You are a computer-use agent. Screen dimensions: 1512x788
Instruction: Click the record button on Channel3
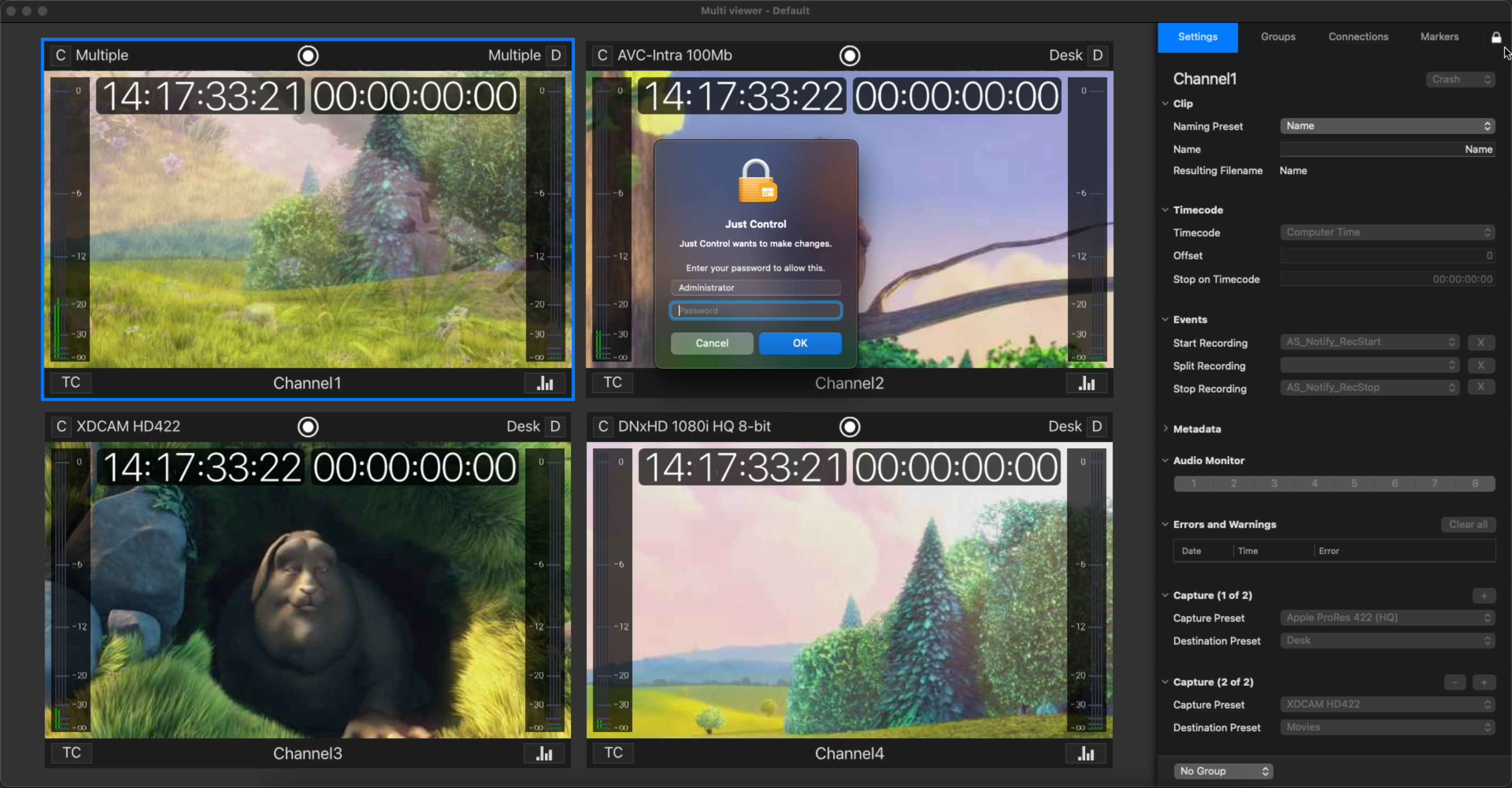click(308, 427)
